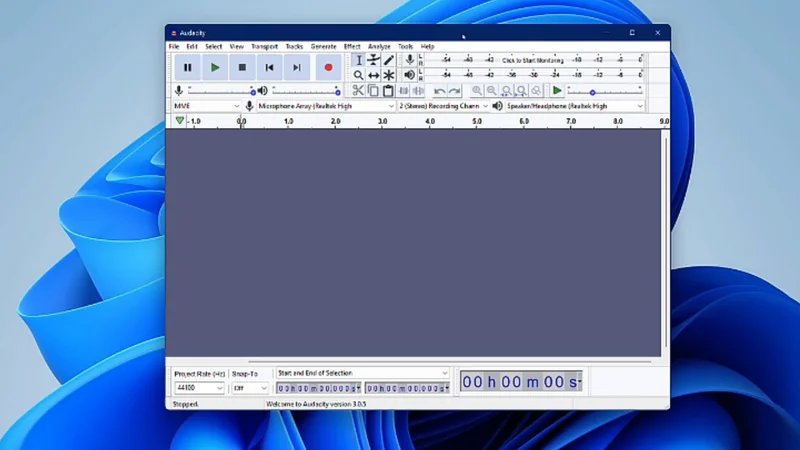Click the Pause button
This screenshot has width=800, height=450.
[x=187, y=67]
